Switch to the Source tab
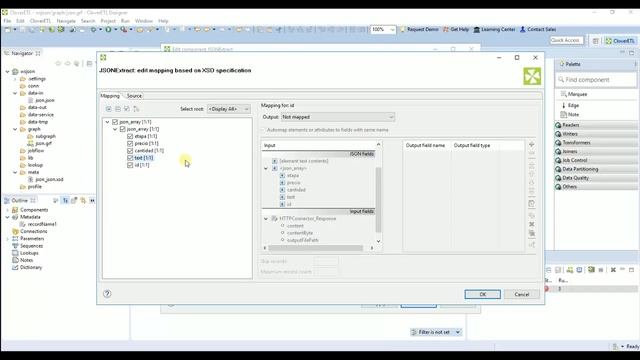 134,96
